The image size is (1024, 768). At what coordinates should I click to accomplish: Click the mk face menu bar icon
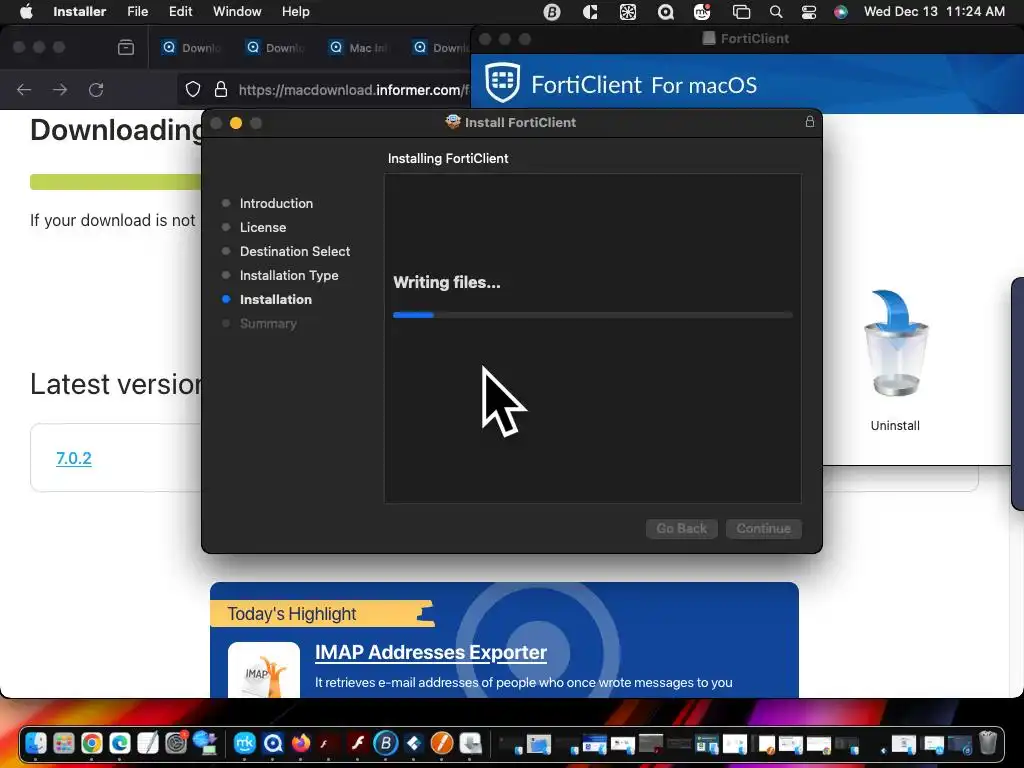[702, 12]
